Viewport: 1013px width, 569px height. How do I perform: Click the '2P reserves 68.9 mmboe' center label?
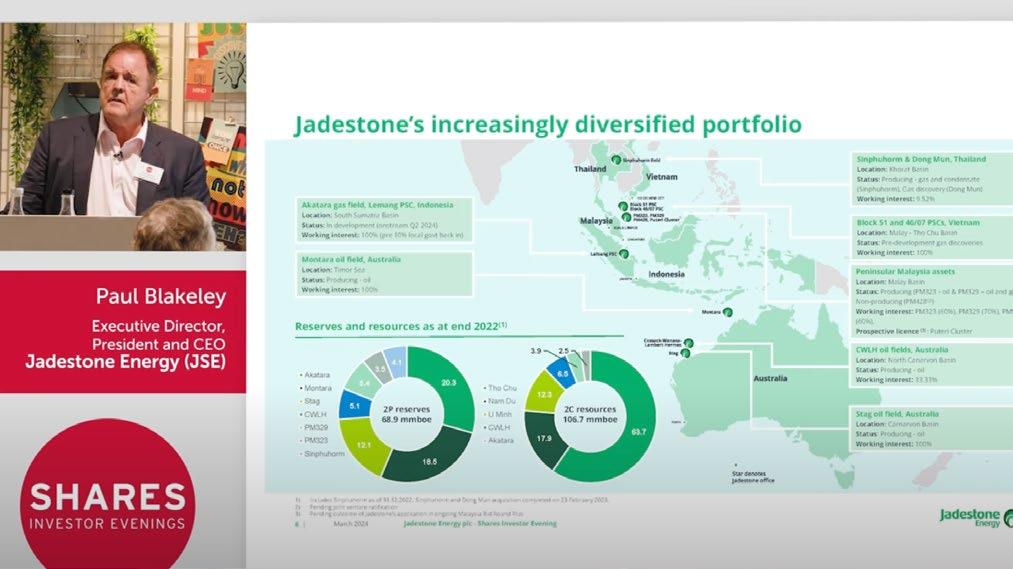coord(406,414)
